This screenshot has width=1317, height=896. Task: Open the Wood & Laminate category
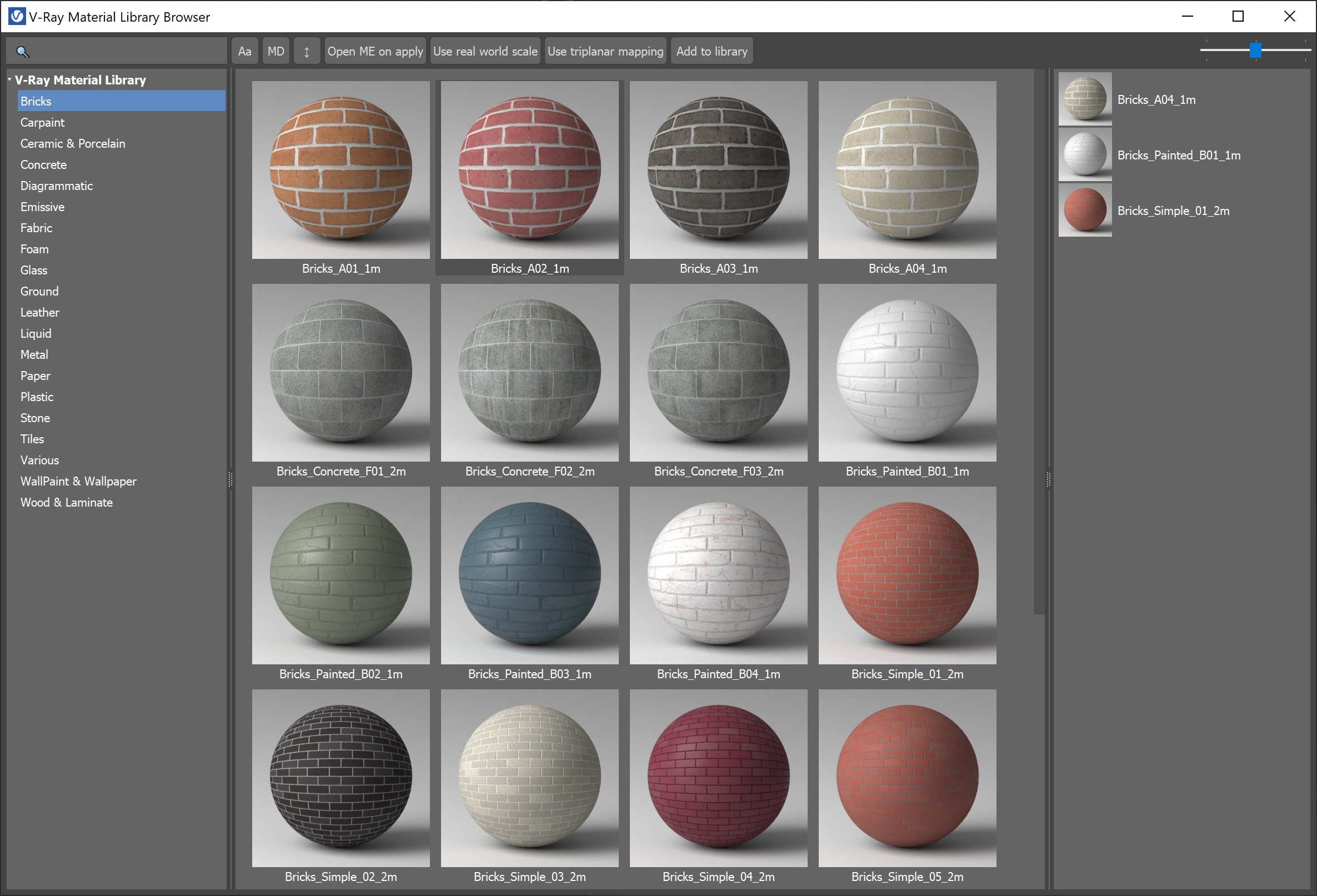click(x=66, y=502)
